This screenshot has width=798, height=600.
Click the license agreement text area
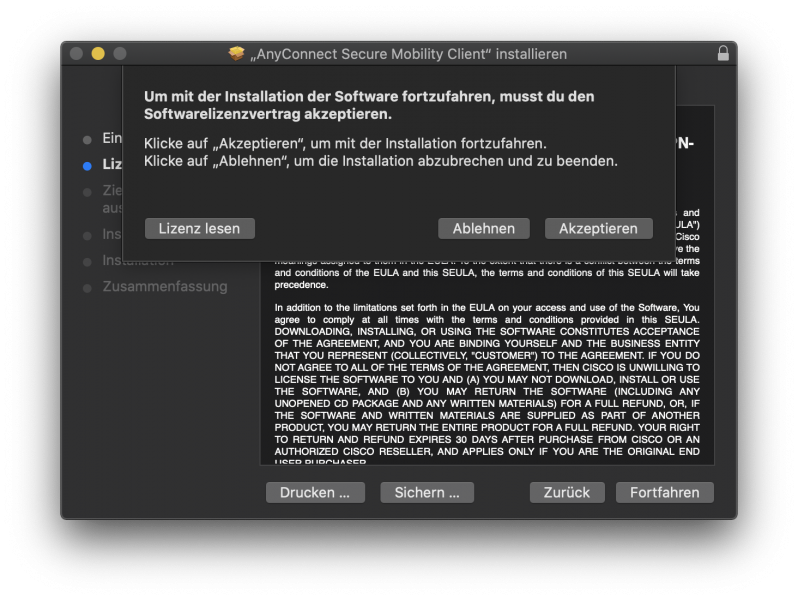pos(487,363)
